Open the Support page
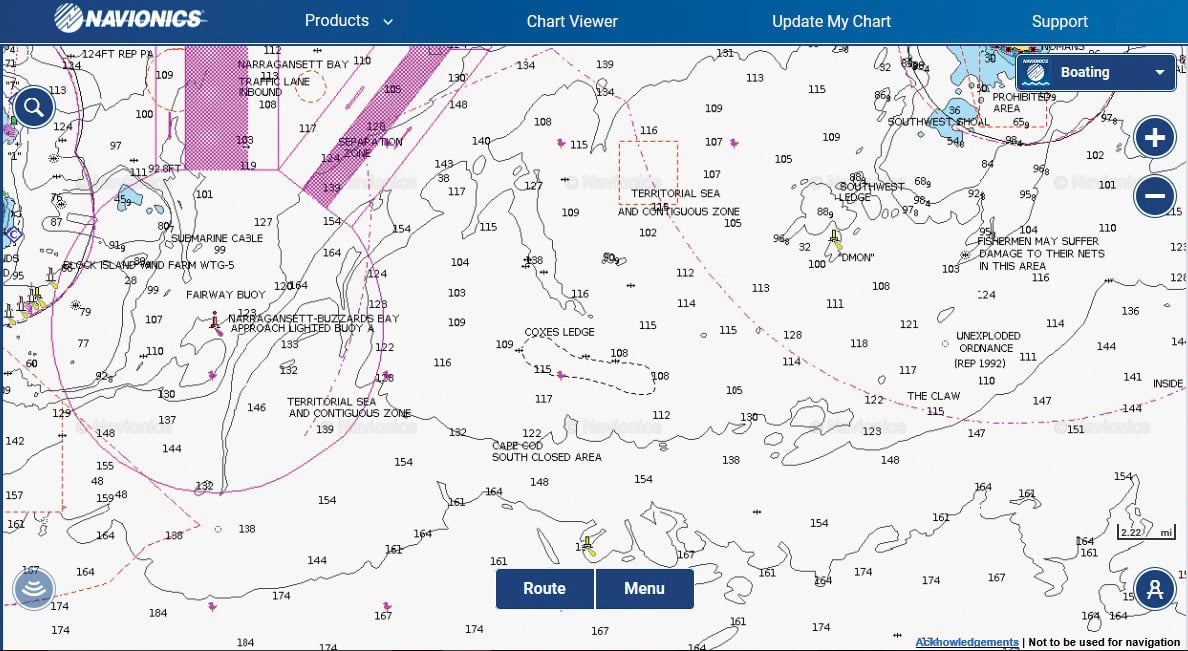Image resolution: width=1188 pixels, height=651 pixels. (1059, 21)
